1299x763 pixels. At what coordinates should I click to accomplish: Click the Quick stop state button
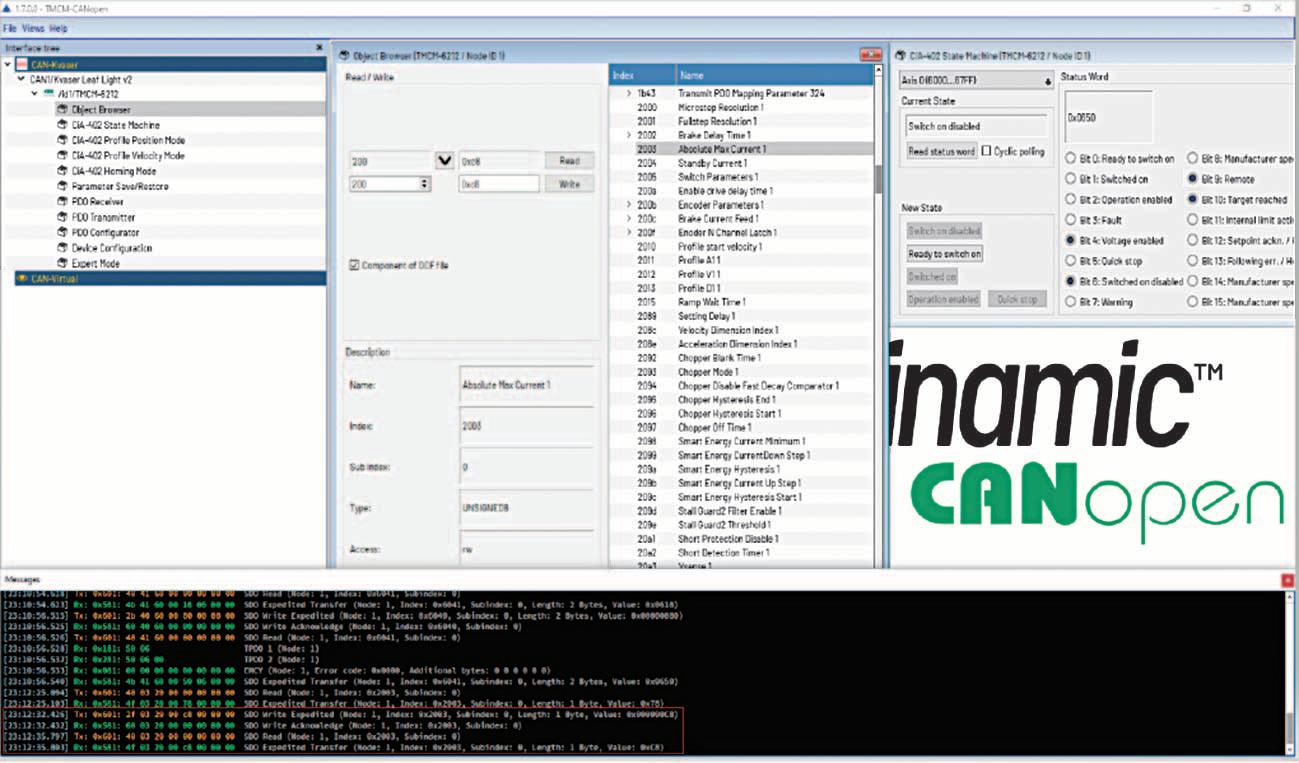tap(1018, 299)
